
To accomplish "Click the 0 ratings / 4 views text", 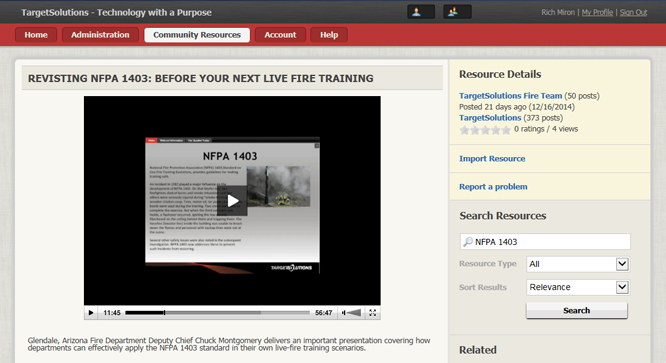I will [546, 129].
